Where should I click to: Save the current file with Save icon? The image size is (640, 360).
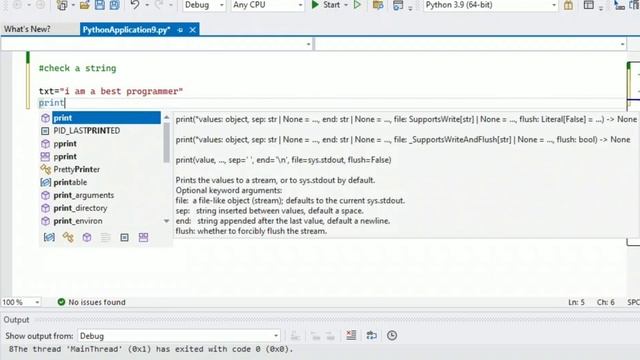100,5
